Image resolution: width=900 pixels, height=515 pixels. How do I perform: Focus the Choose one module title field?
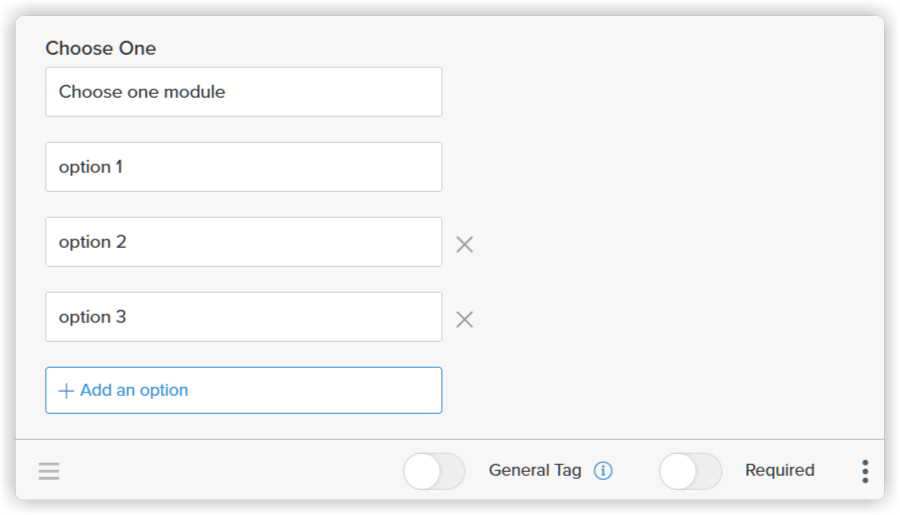coord(243,92)
